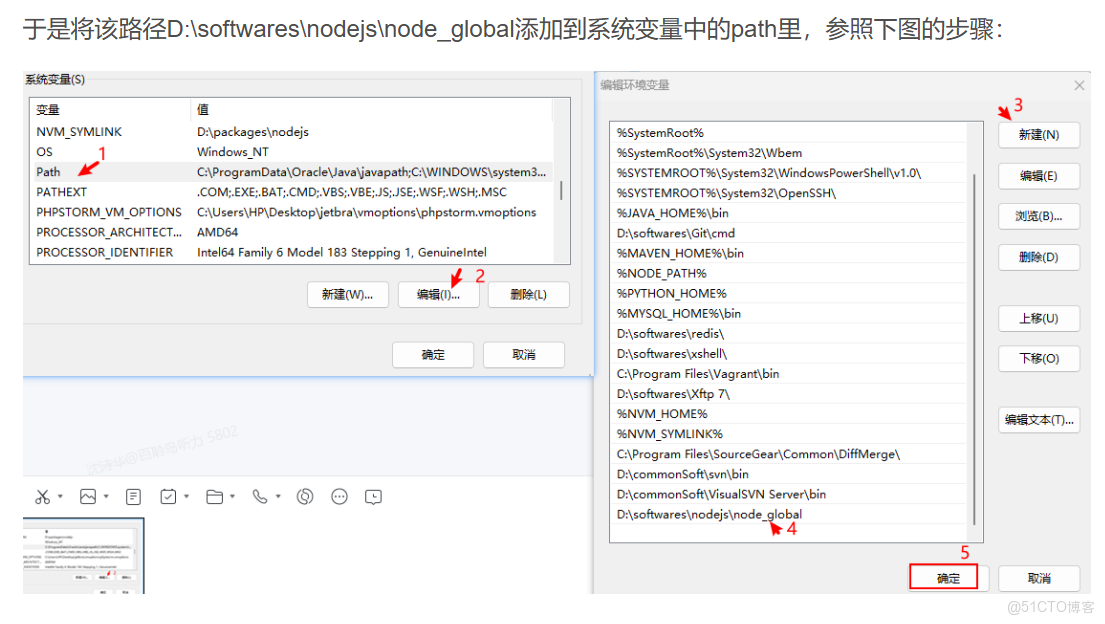Select the Path variable row
The width and height of the screenshot is (1105, 624).
pos(48,171)
